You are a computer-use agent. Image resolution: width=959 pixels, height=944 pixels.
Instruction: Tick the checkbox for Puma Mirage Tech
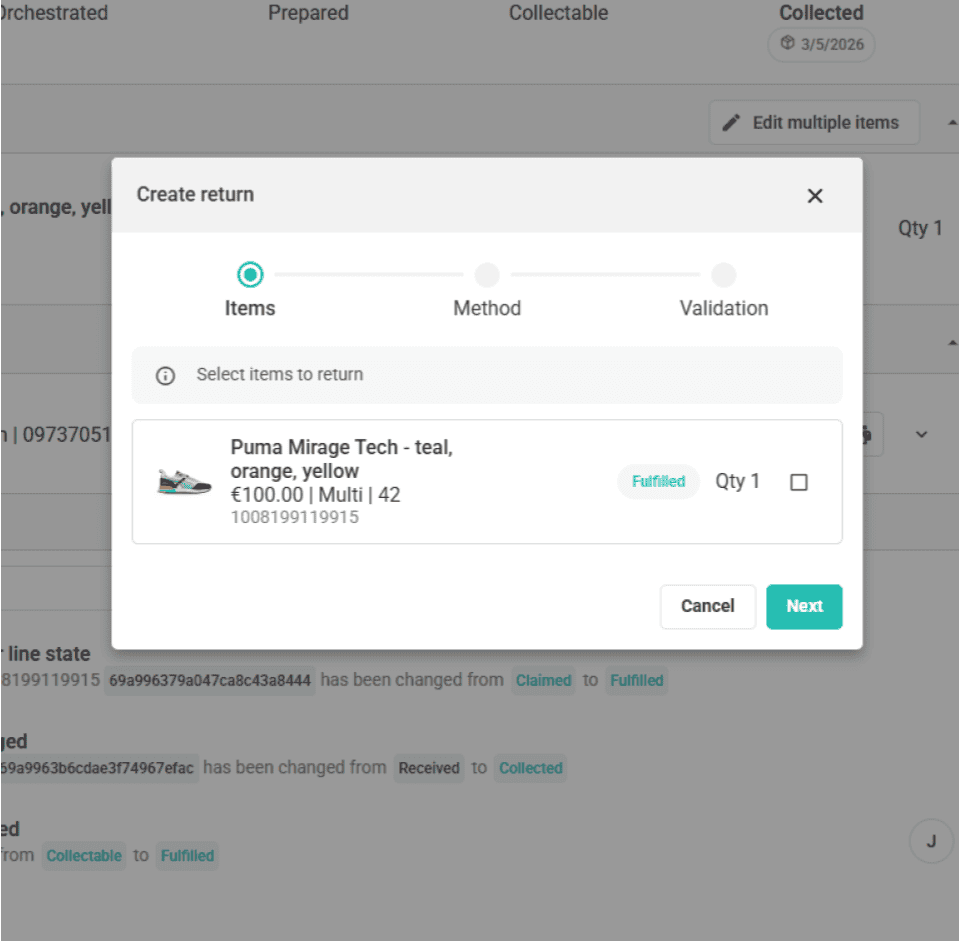[x=798, y=482]
